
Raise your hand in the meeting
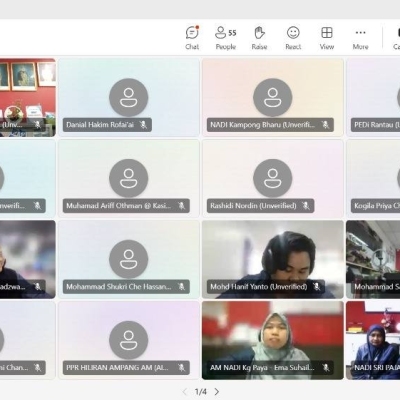click(x=259, y=38)
